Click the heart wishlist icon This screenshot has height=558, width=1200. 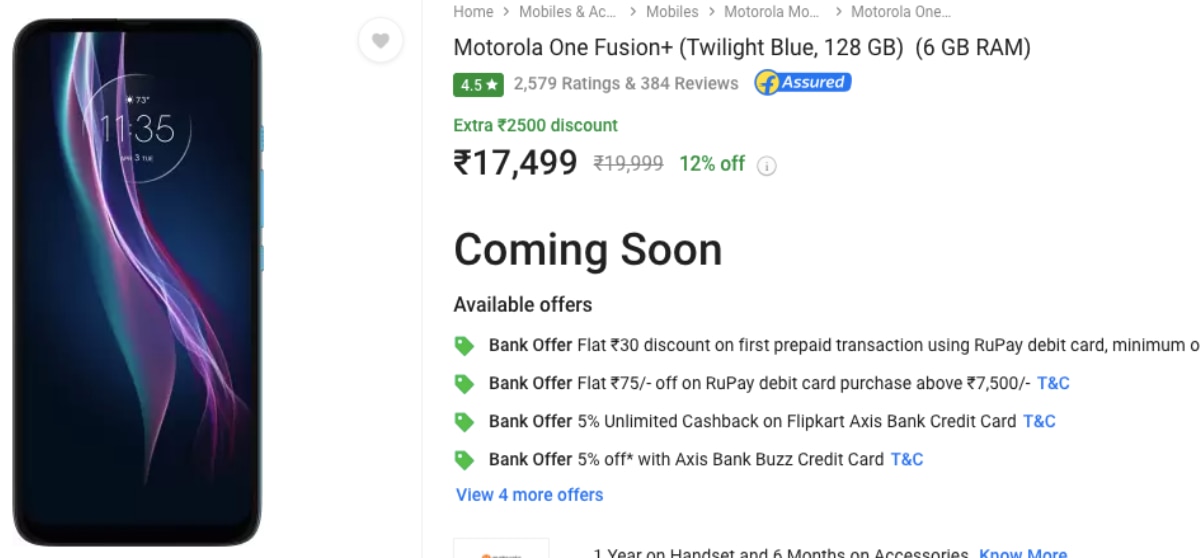click(x=380, y=41)
